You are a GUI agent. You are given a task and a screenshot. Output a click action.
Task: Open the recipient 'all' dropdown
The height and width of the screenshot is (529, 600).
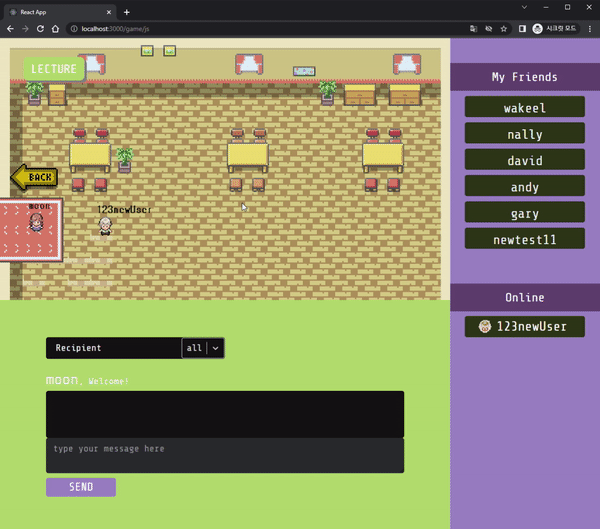pos(203,348)
